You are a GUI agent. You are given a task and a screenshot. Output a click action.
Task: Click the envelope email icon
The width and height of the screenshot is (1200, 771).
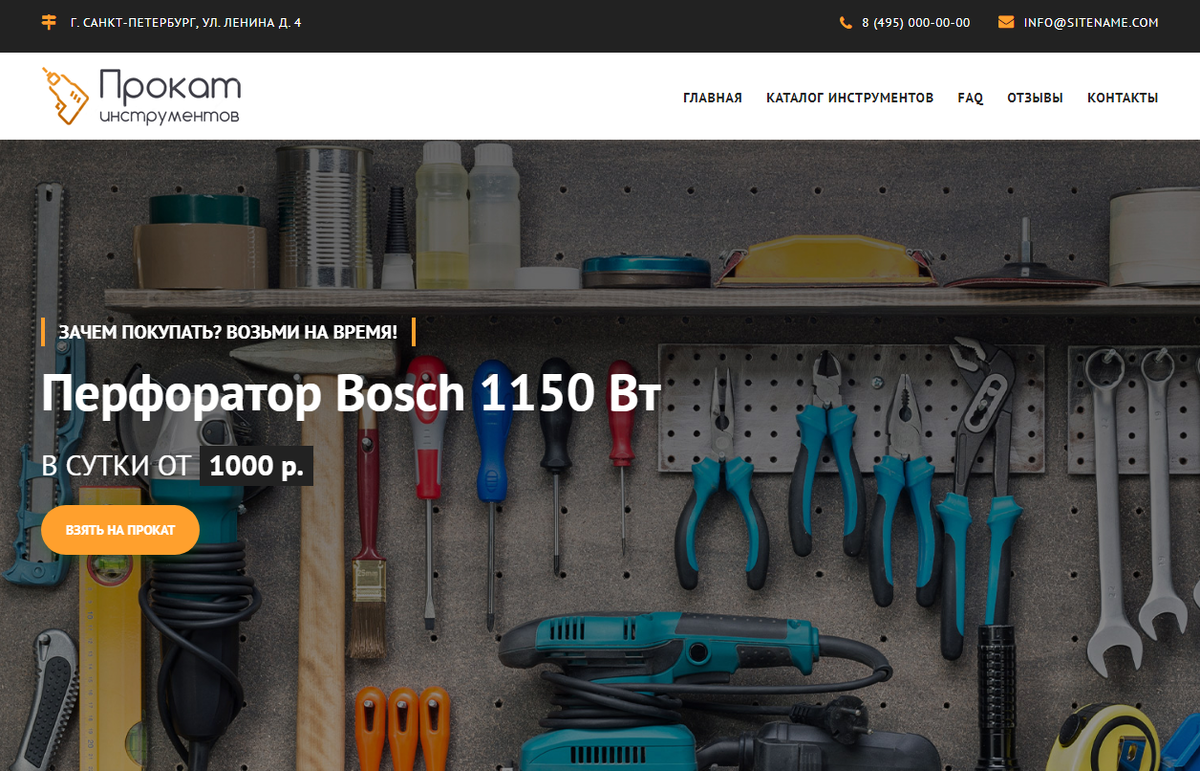[x=1004, y=21]
